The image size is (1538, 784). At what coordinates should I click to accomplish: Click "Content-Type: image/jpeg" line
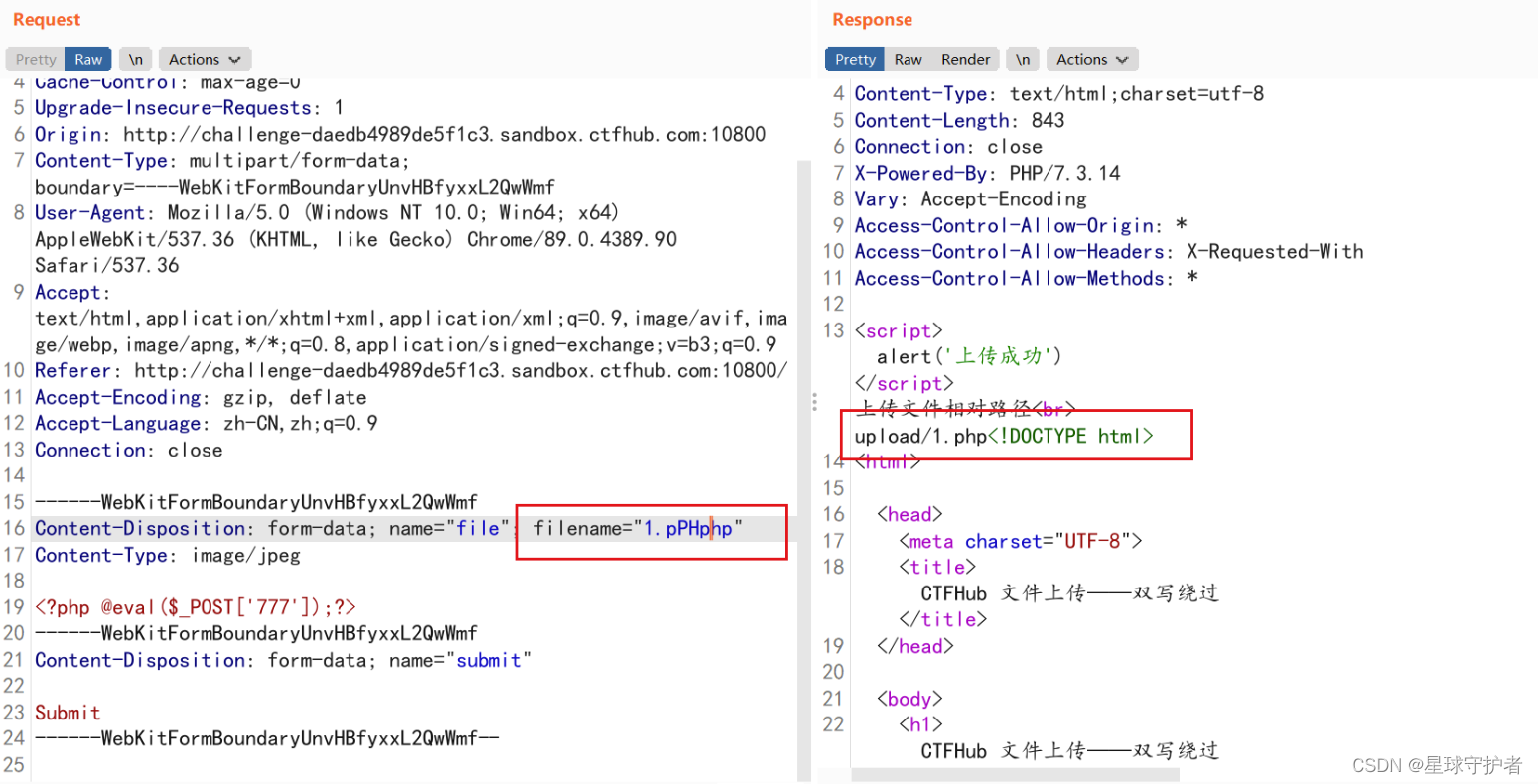tap(167, 555)
